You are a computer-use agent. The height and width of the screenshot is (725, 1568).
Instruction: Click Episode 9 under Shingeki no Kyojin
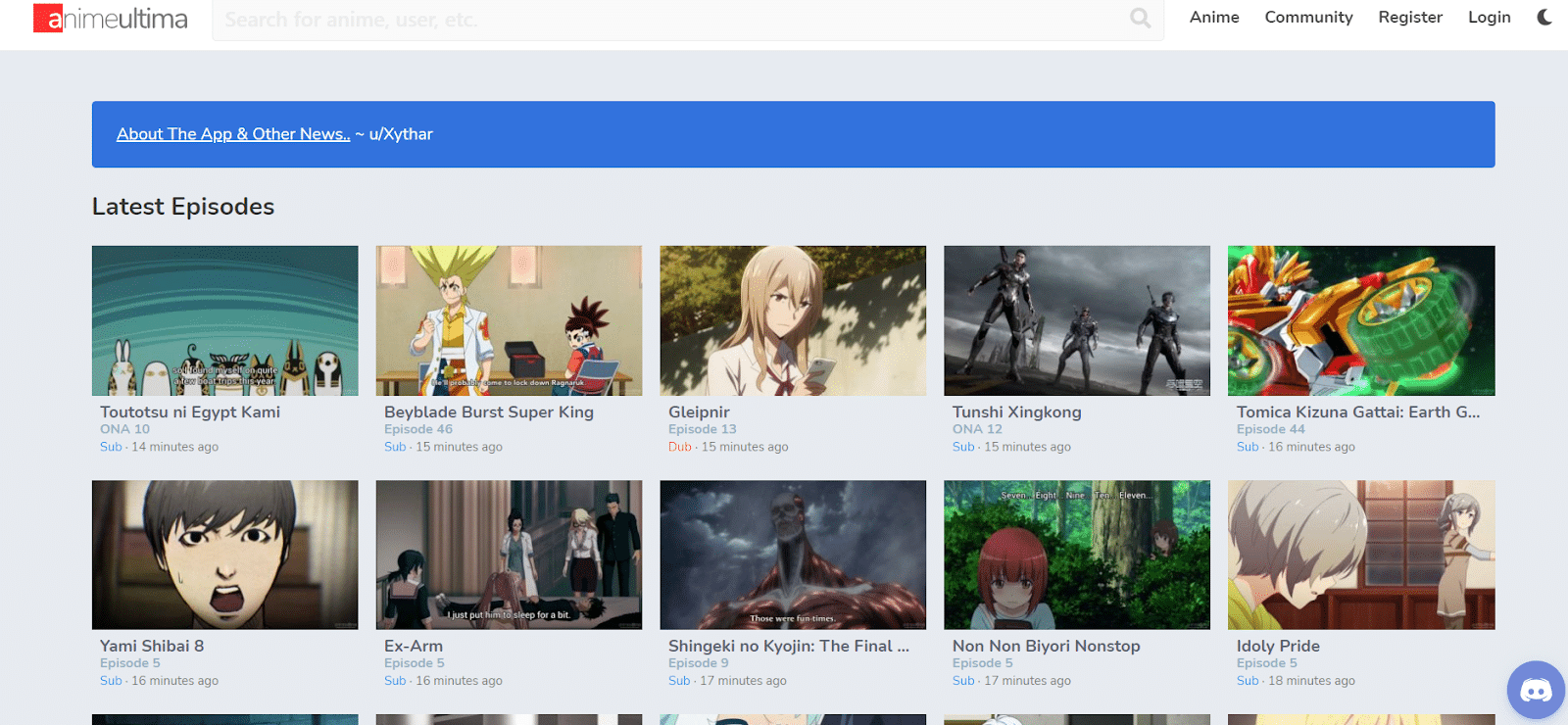coord(699,663)
